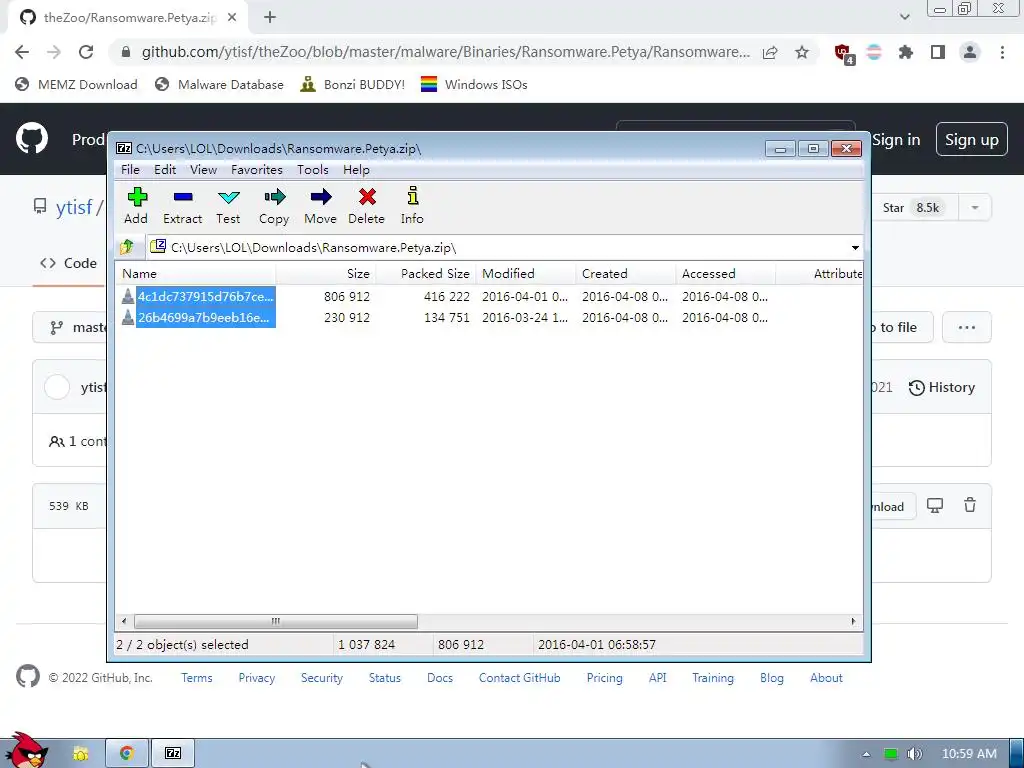1024x768 pixels.
Task: Open a new Chrome tab
Action: (270, 18)
